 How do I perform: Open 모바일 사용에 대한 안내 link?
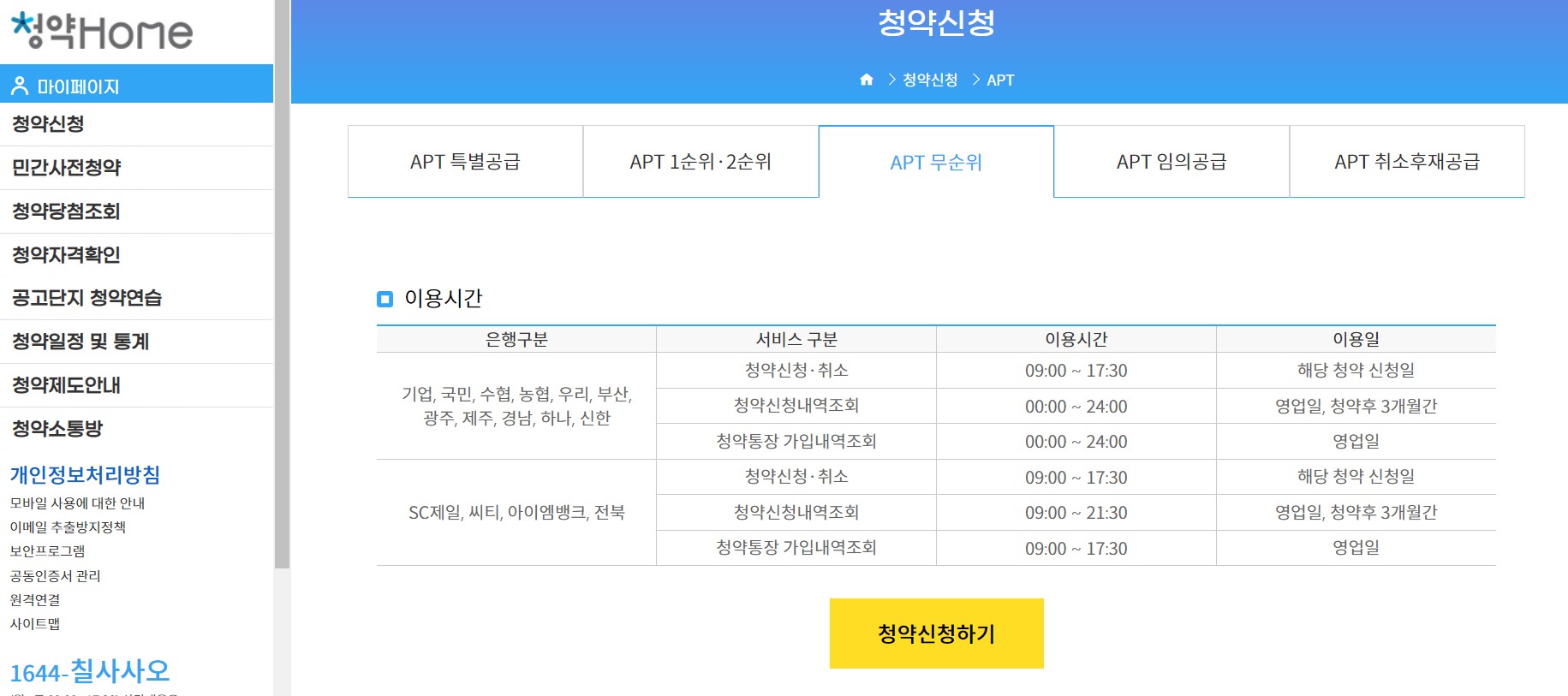point(77,503)
